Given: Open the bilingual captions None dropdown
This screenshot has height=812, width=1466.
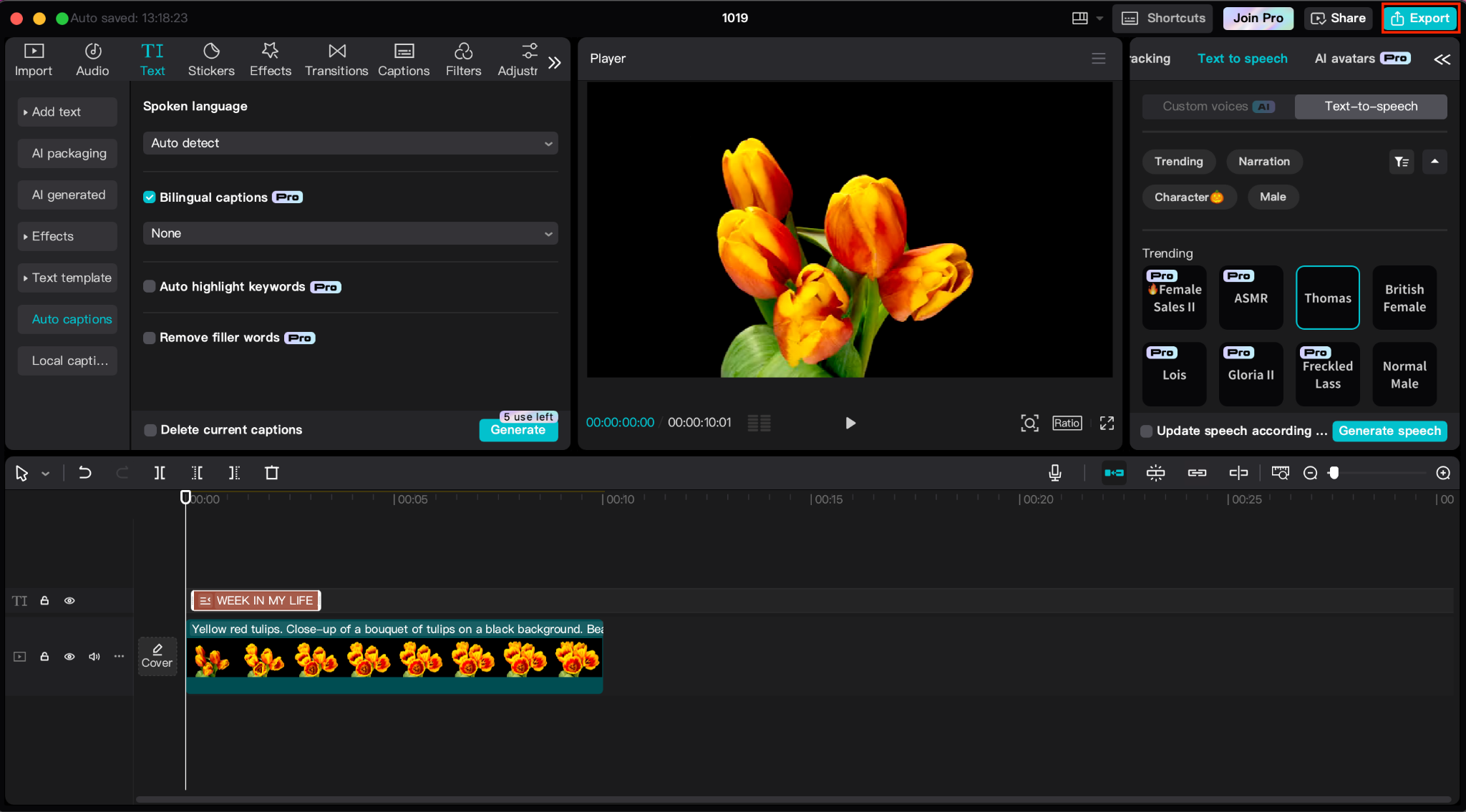Looking at the screenshot, I should [349, 233].
